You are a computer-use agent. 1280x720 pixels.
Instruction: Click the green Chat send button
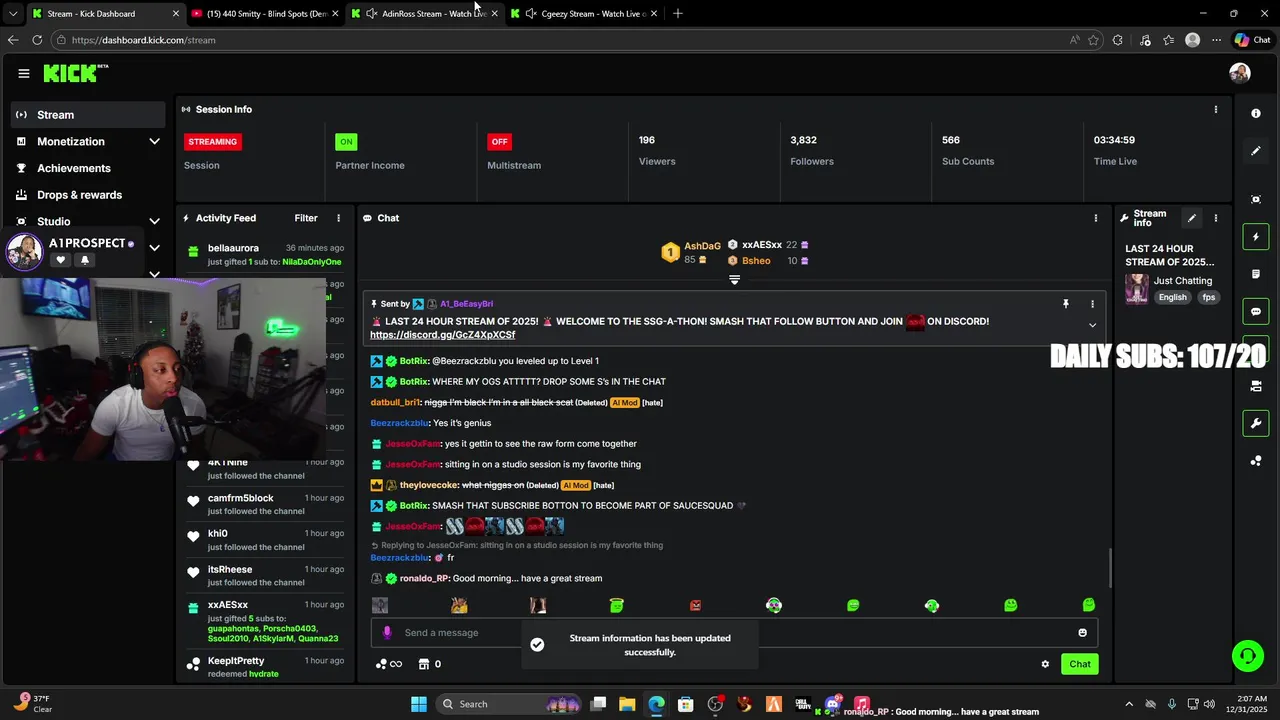pos(1080,664)
